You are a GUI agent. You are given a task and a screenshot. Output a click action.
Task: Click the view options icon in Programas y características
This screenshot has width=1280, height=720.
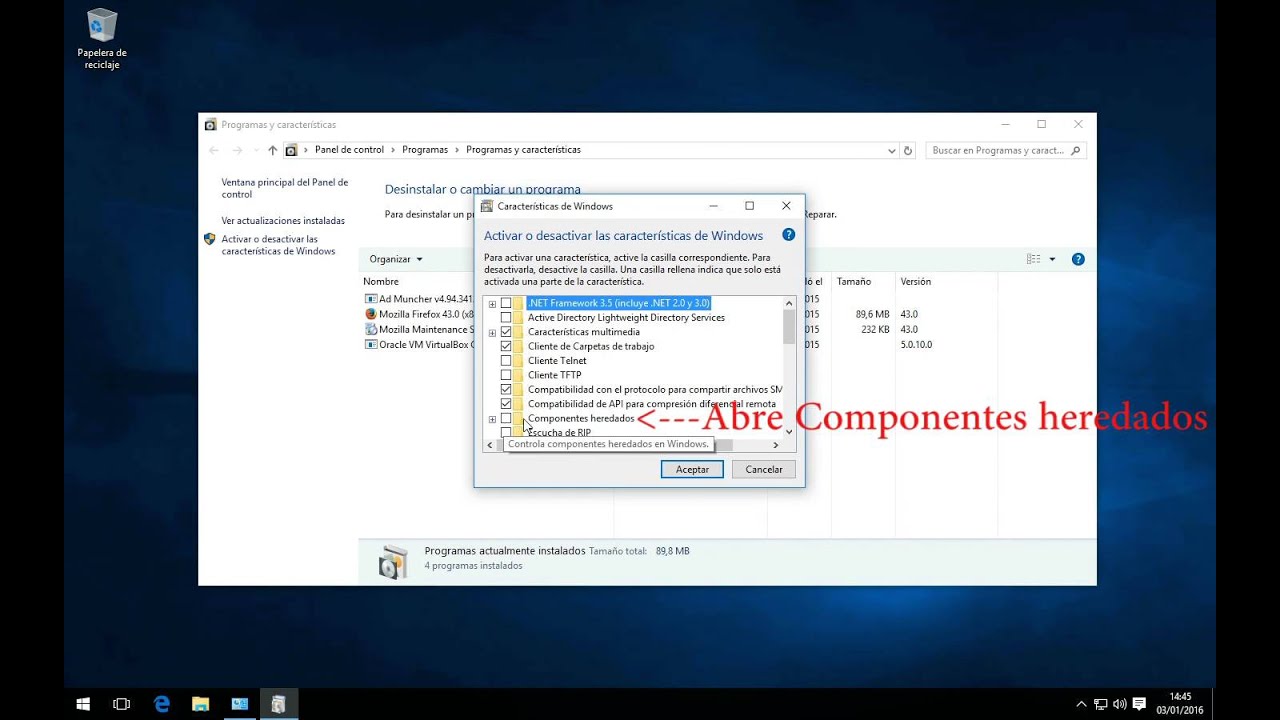point(1034,259)
